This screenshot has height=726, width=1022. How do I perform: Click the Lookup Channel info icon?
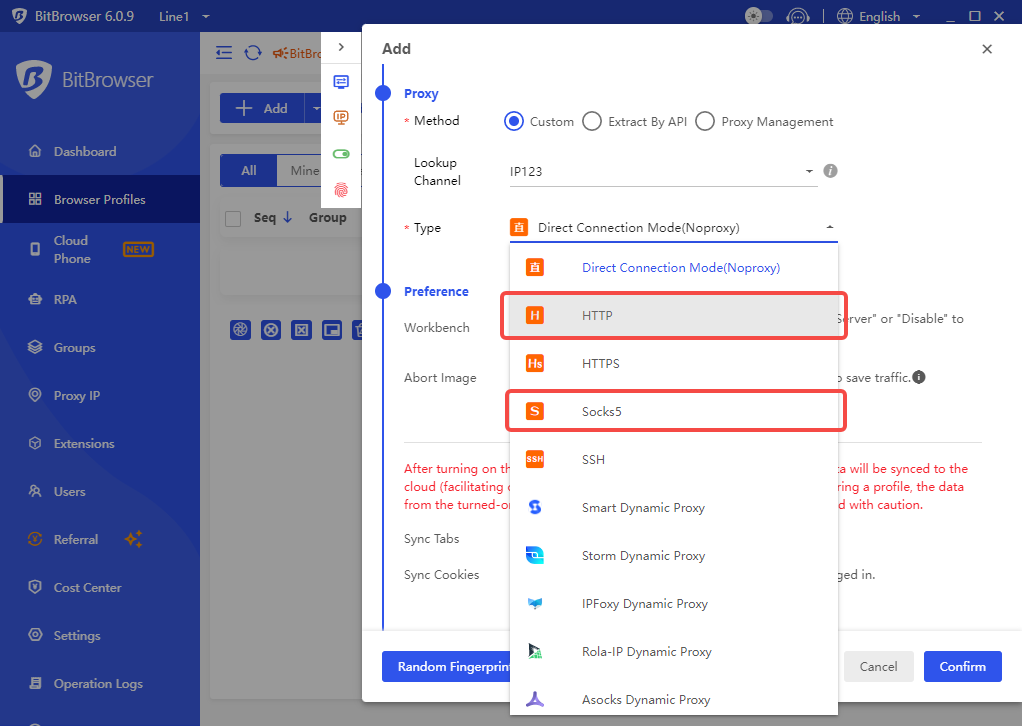[x=830, y=171]
